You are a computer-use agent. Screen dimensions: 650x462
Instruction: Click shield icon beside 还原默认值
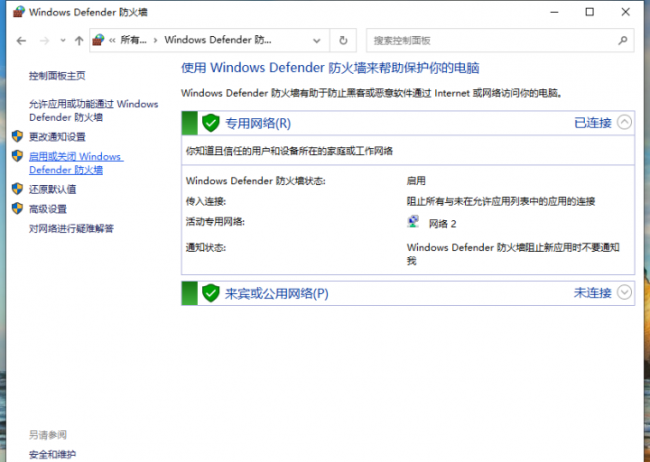(17, 189)
